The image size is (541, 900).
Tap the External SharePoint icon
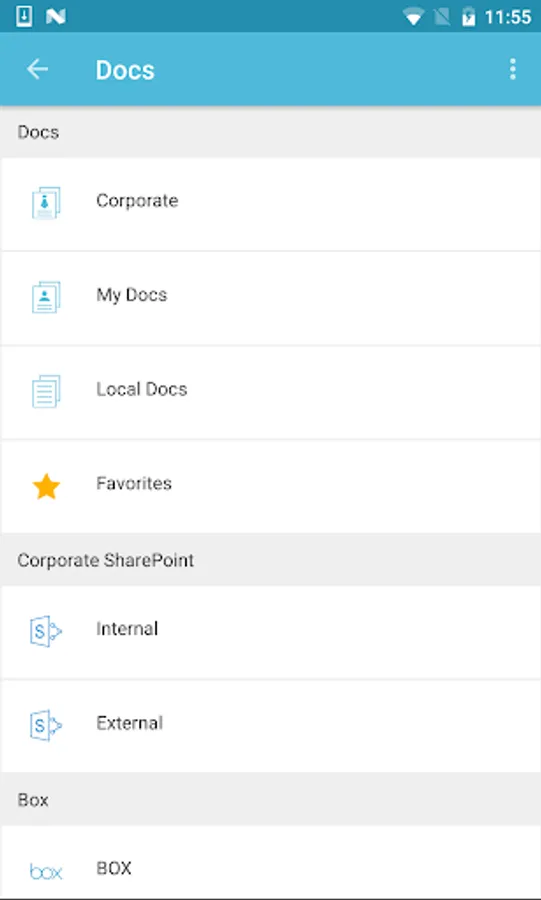point(45,726)
